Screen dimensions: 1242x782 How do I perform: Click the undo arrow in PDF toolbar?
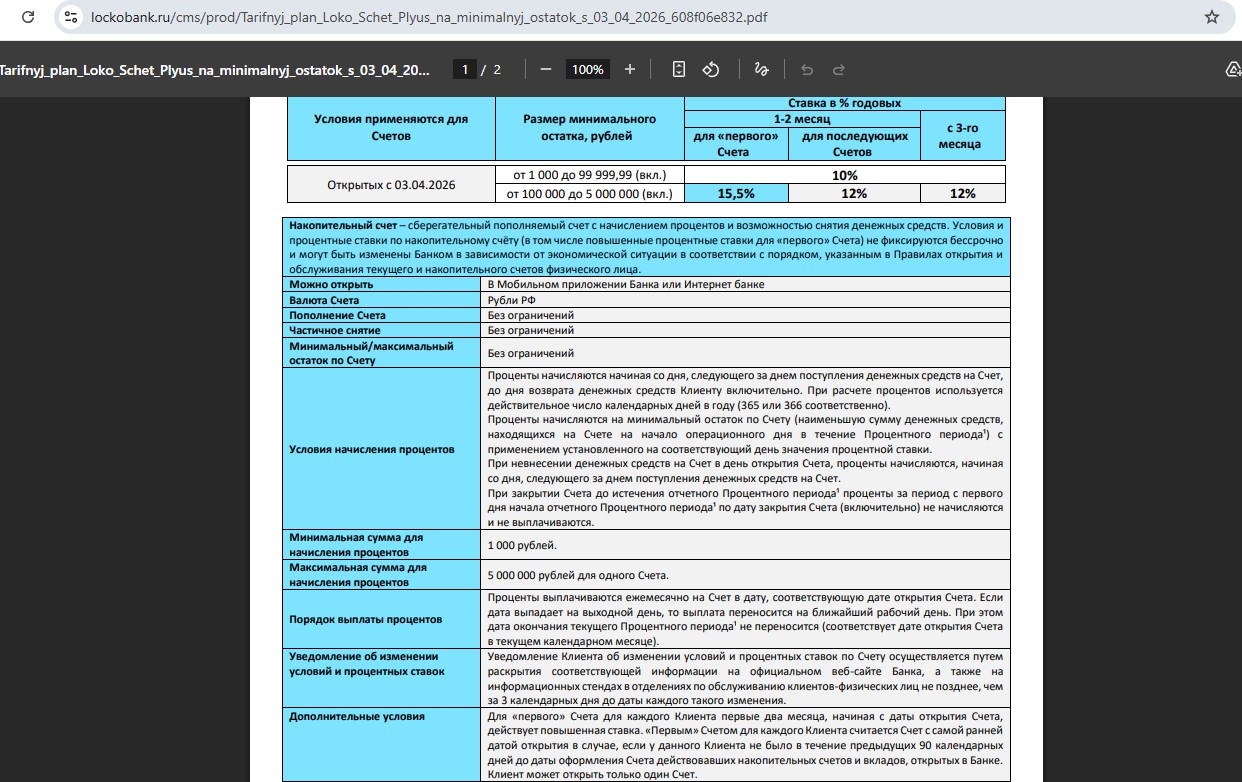point(807,69)
